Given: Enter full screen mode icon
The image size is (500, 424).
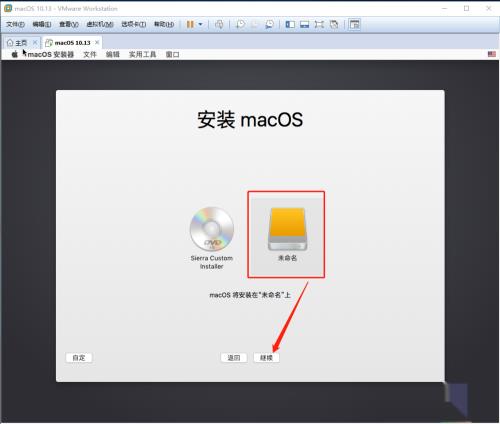Looking at the screenshot, I should 319,24.
